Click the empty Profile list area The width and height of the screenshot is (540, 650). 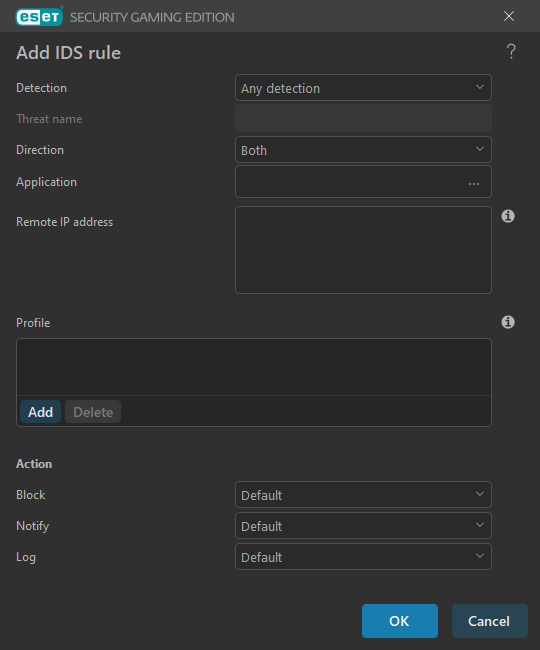[254, 367]
